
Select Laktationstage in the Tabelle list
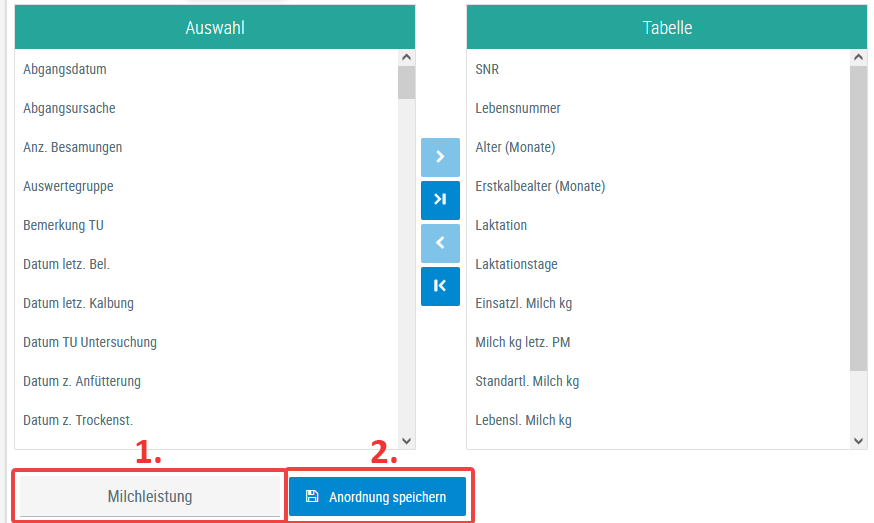coord(516,265)
